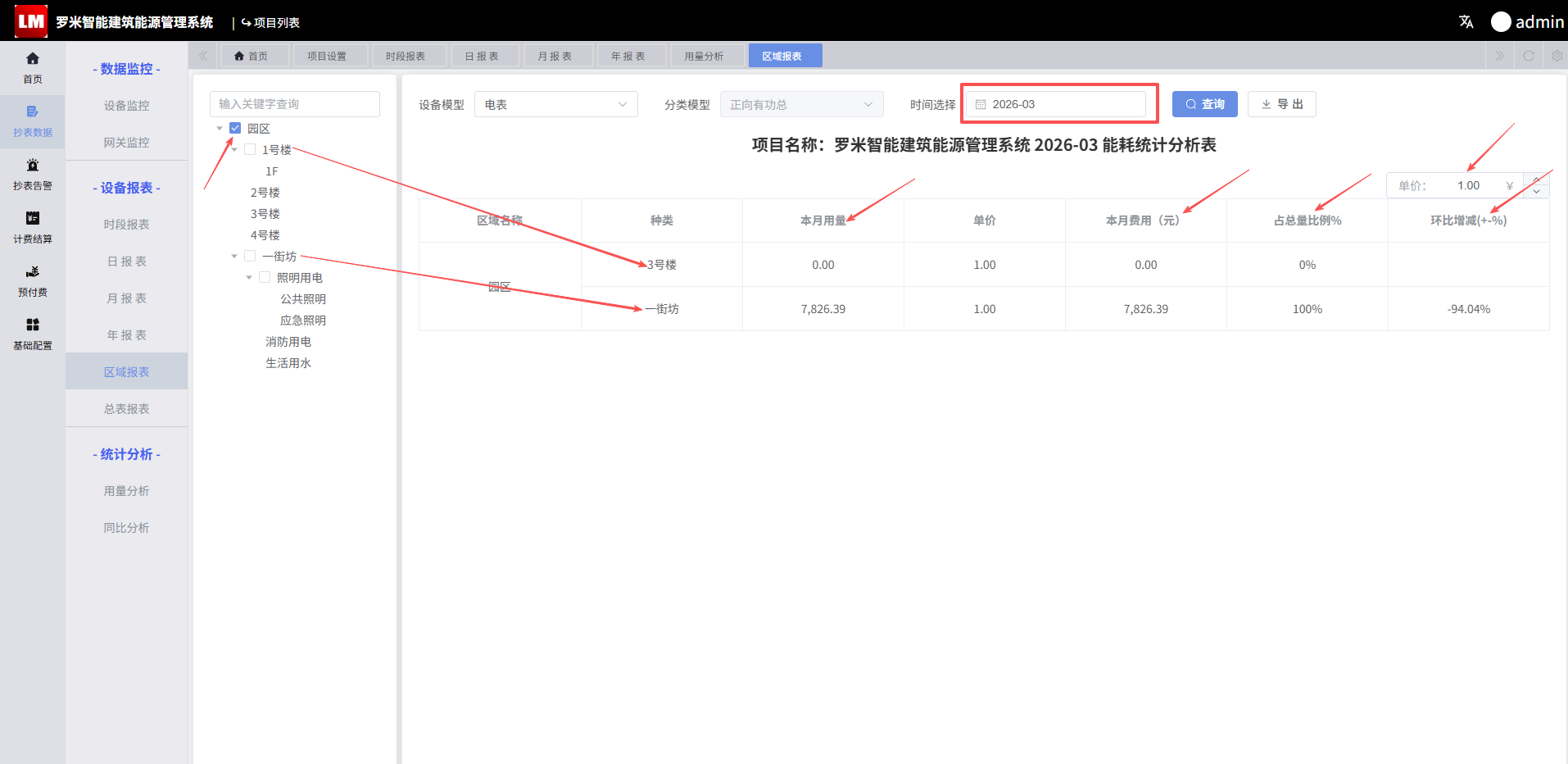Select 2号楼 tree node
The image size is (1568, 764).
(x=265, y=192)
